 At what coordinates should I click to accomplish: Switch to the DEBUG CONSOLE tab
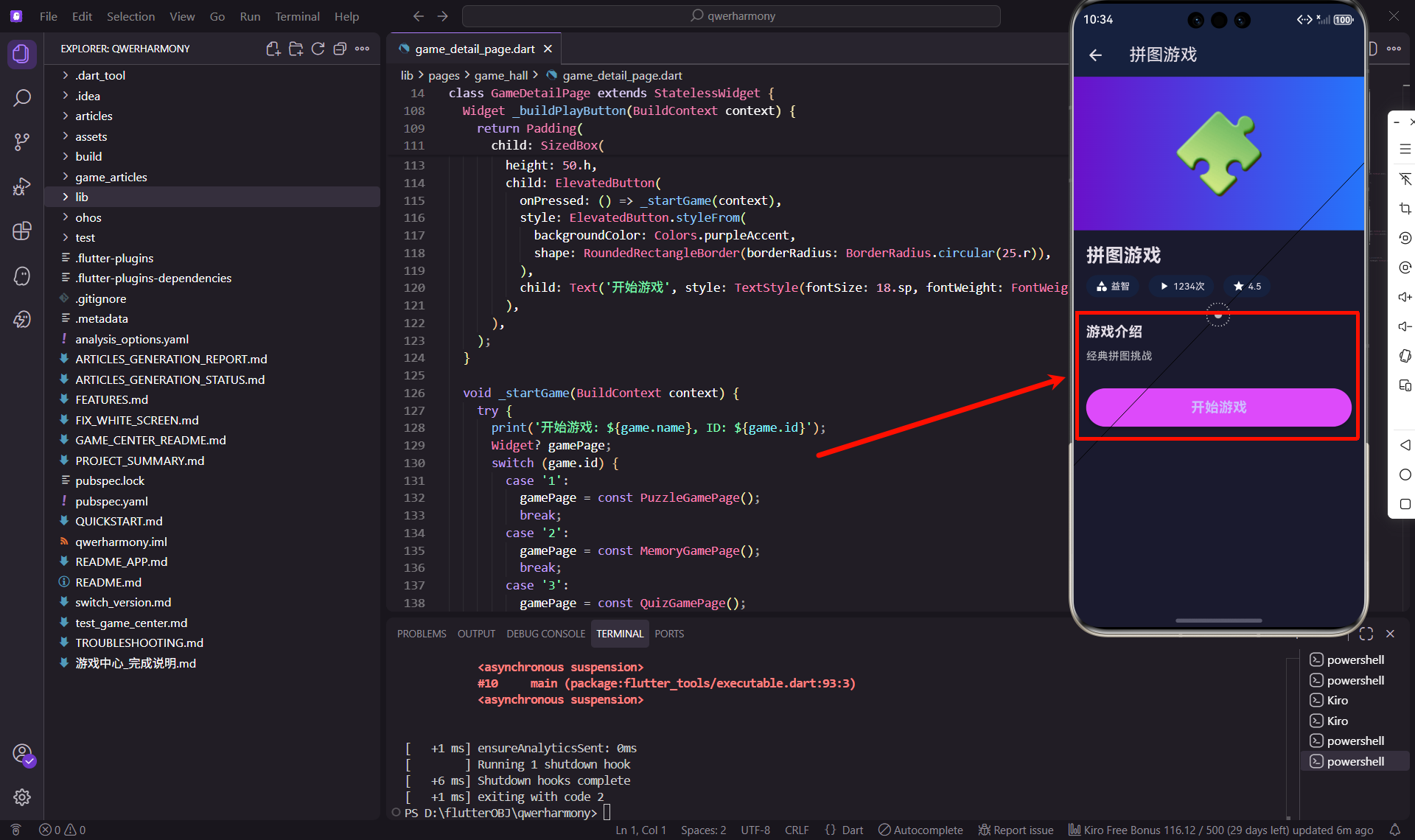545,634
